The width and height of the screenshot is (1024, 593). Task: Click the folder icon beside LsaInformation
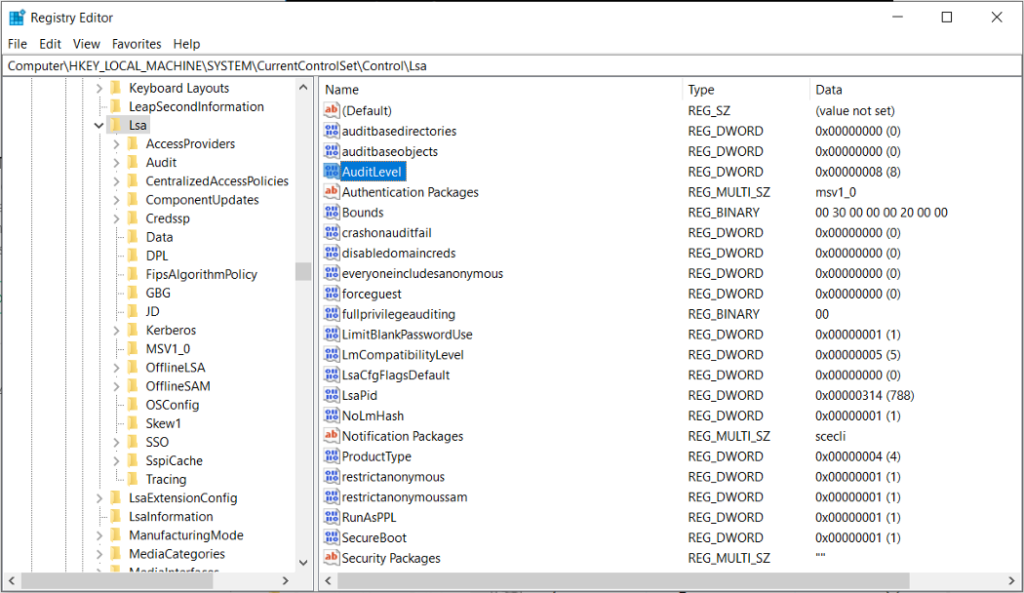click(115, 517)
